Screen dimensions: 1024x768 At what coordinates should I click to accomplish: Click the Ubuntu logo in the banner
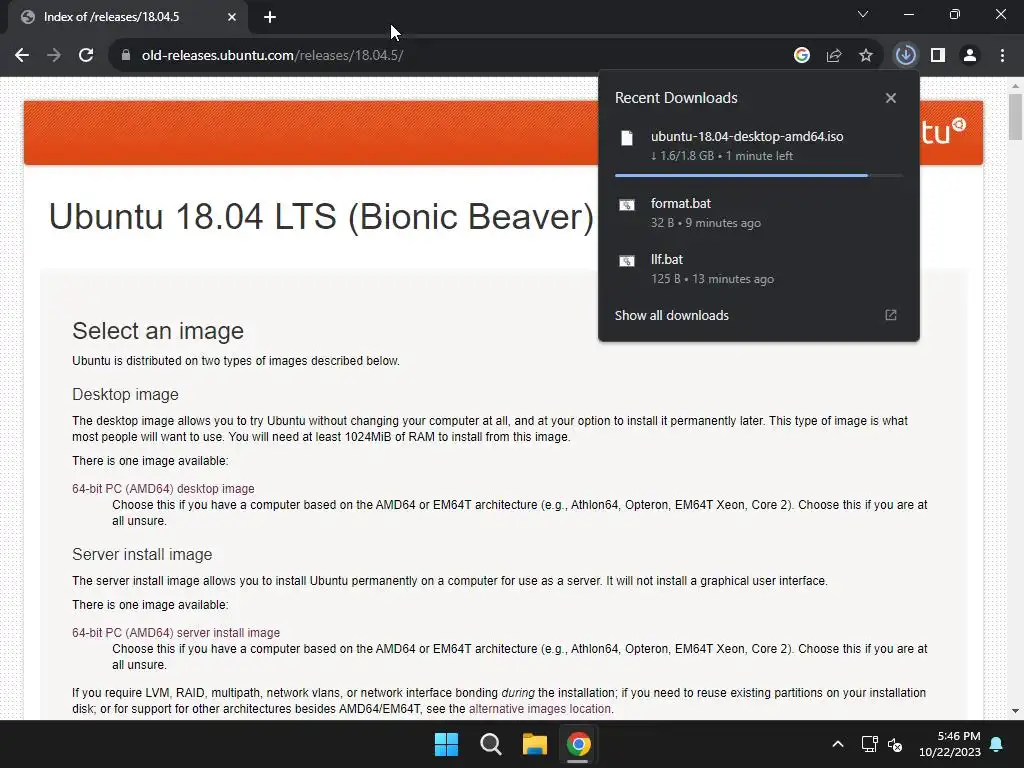click(944, 131)
